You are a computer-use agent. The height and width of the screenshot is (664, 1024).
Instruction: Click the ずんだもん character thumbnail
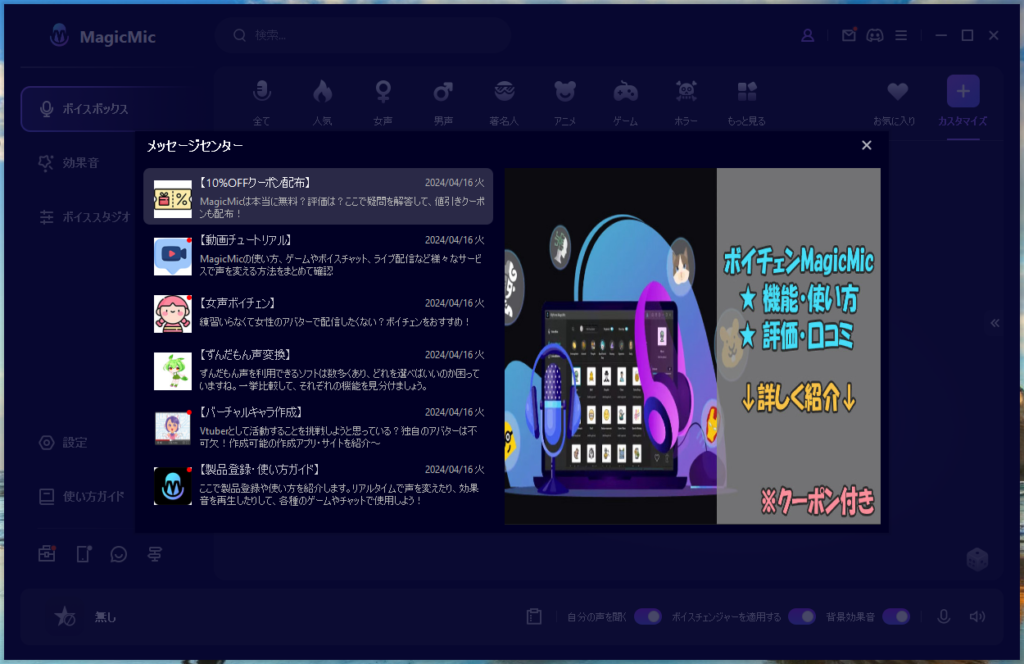pyautogui.click(x=172, y=371)
